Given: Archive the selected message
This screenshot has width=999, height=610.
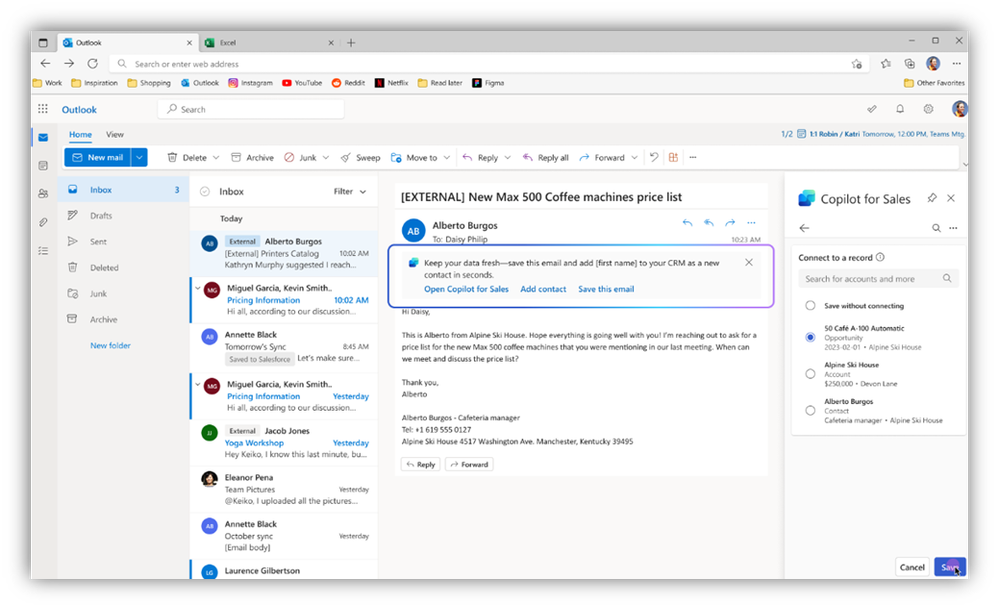Looking at the screenshot, I should [x=252, y=157].
